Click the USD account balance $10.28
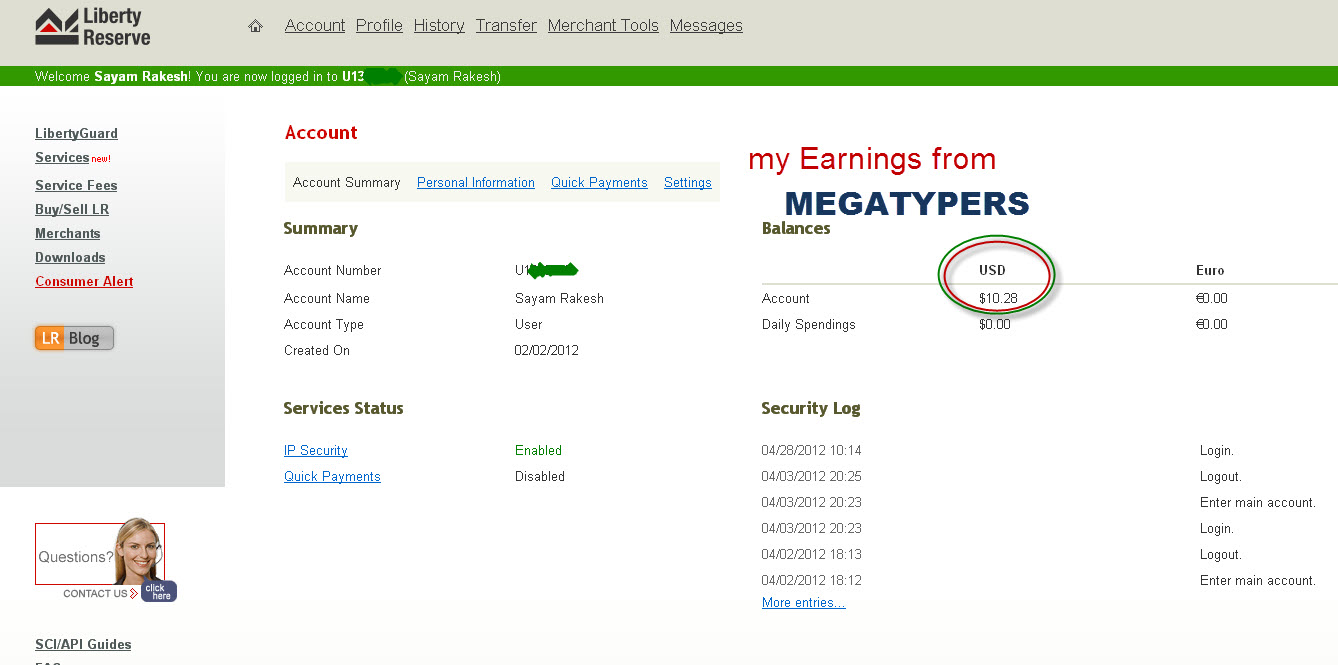Viewport: 1338px width, 665px height. (x=998, y=298)
